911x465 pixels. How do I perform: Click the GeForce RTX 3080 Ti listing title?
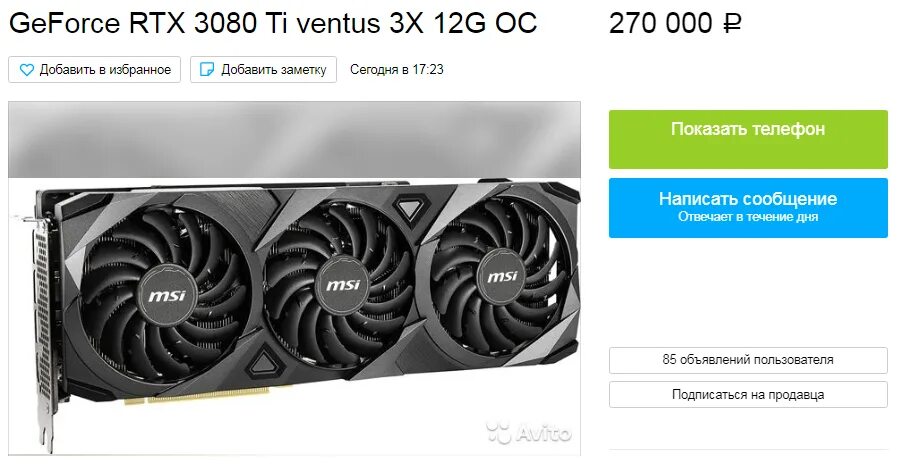[273, 24]
